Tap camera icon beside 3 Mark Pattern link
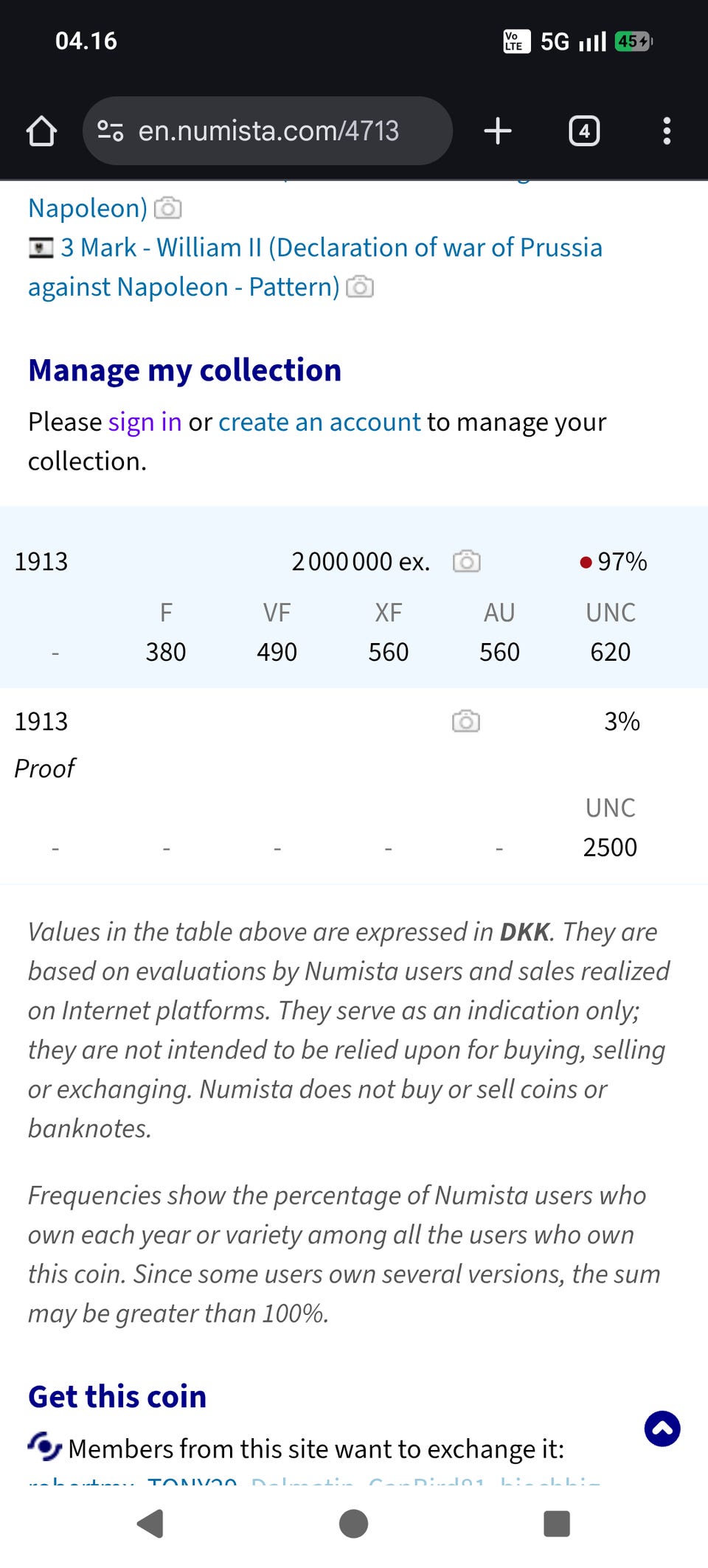The height and width of the screenshot is (1568, 708). tap(360, 287)
